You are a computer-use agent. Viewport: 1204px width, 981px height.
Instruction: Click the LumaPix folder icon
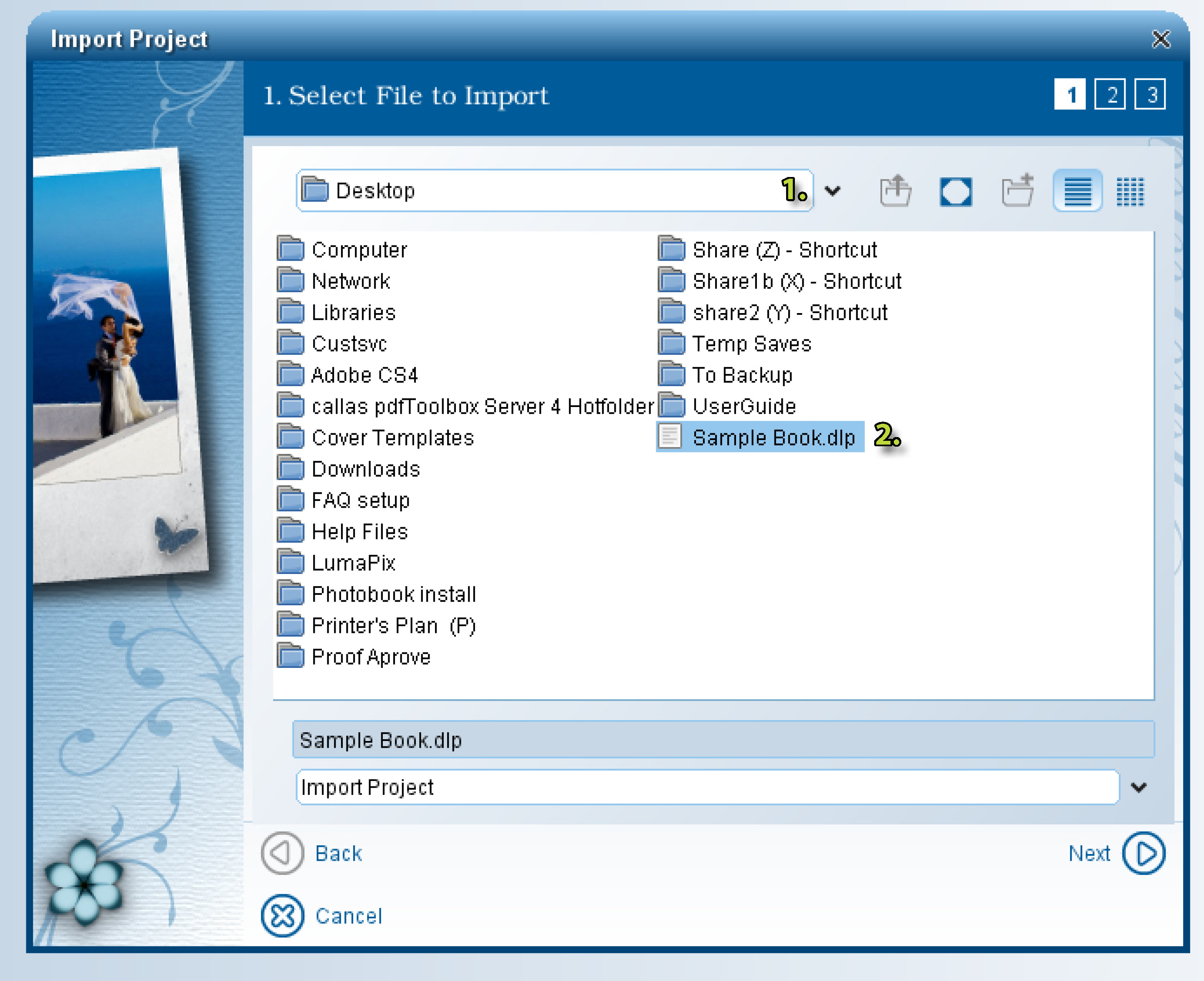291,562
